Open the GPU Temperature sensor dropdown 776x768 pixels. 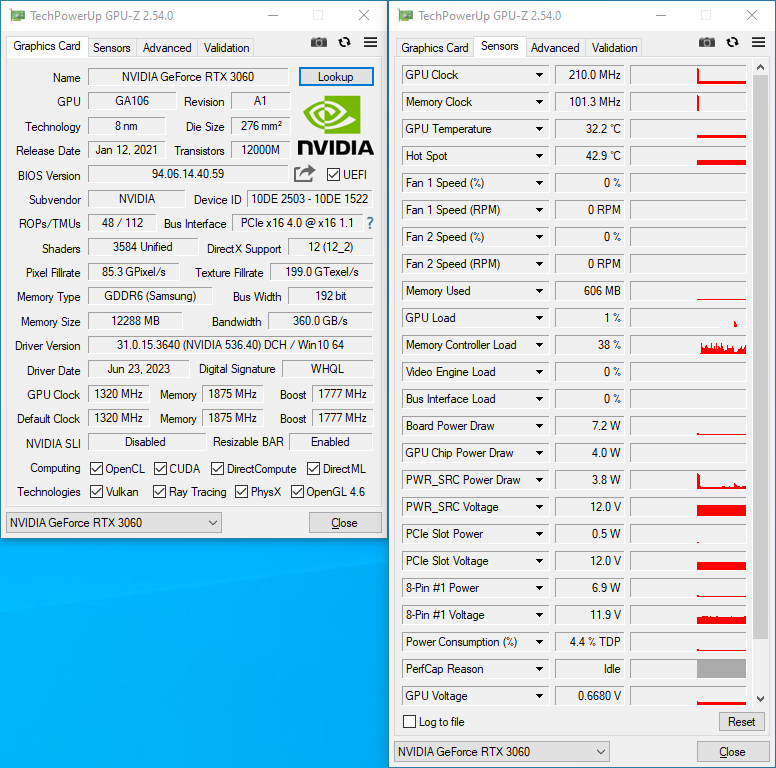pos(539,129)
